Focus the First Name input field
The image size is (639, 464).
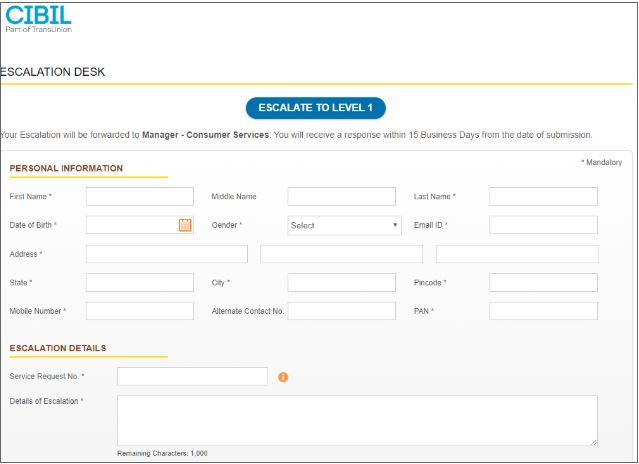(x=140, y=196)
